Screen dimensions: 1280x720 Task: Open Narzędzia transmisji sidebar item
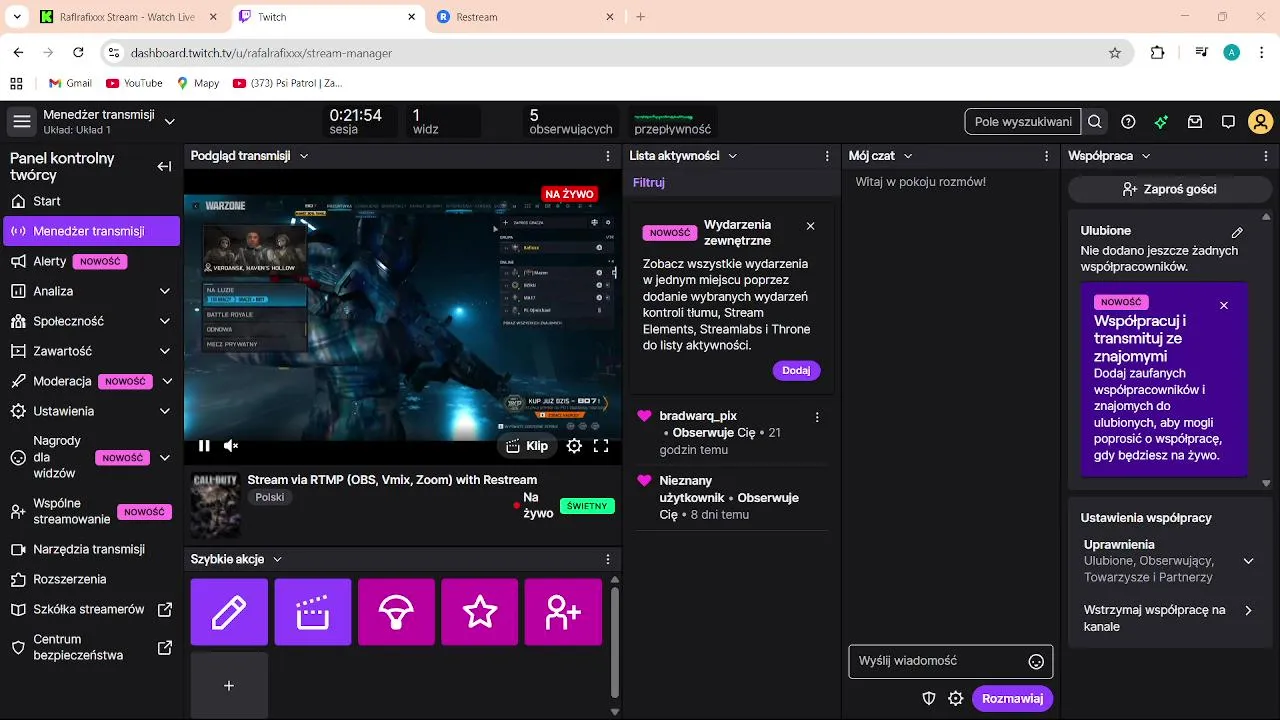click(92, 549)
